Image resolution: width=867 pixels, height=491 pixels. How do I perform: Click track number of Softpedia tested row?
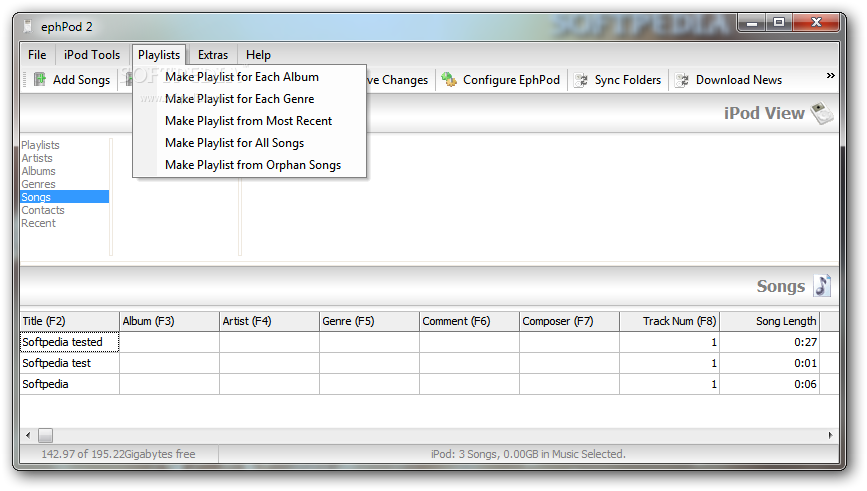(670, 342)
